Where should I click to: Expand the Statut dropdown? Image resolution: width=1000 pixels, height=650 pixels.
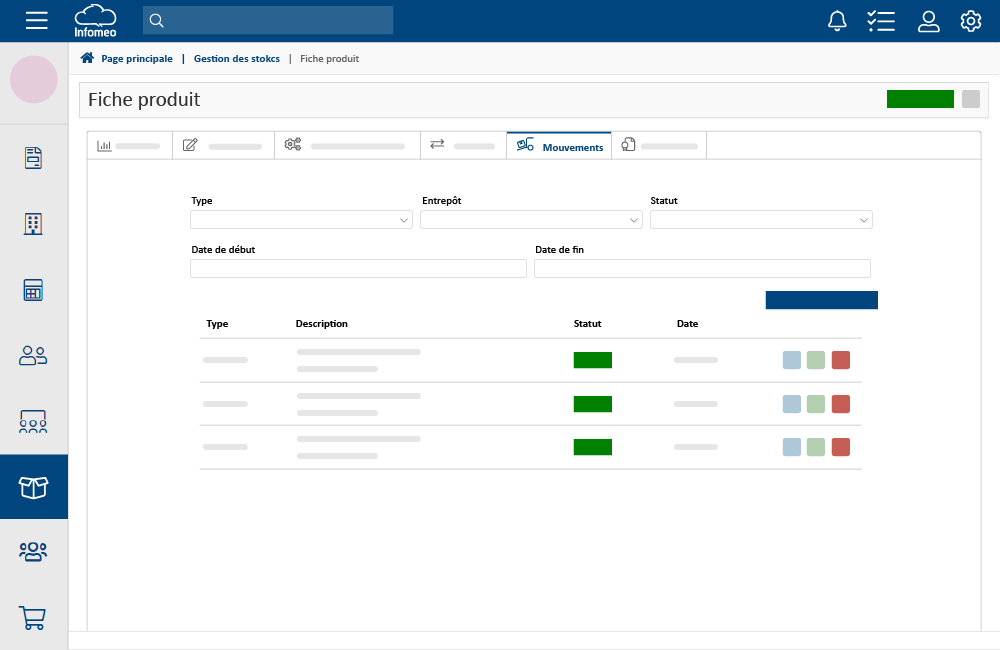(761, 220)
